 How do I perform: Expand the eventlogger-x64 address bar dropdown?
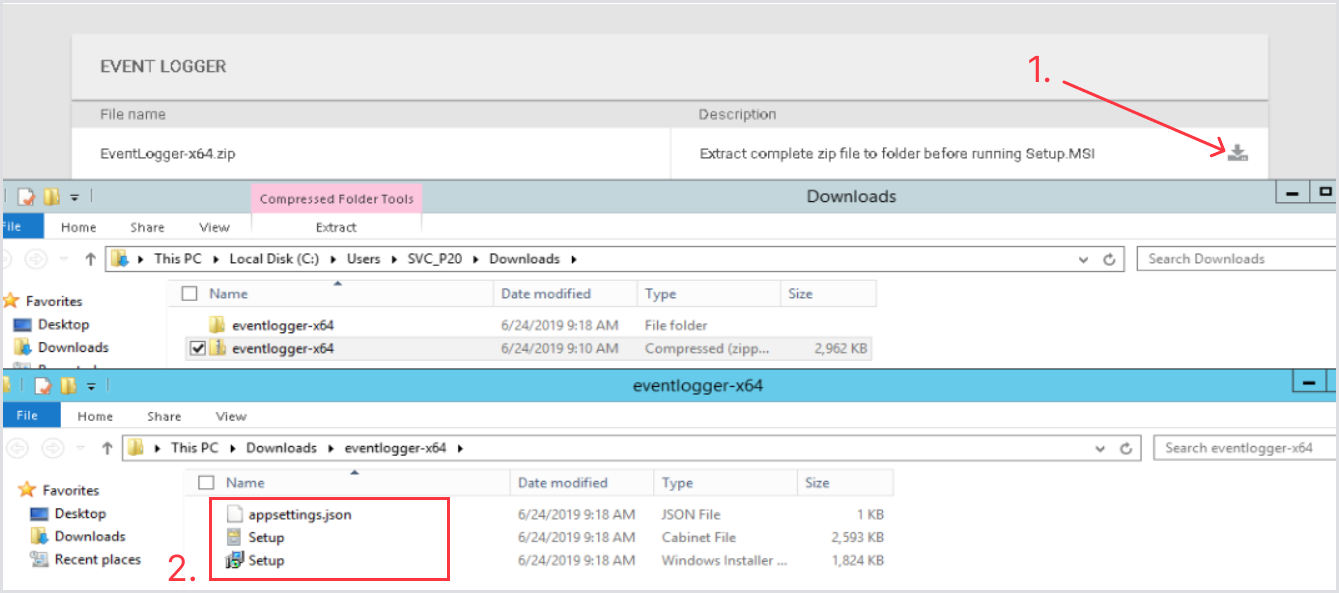(x=1101, y=448)
